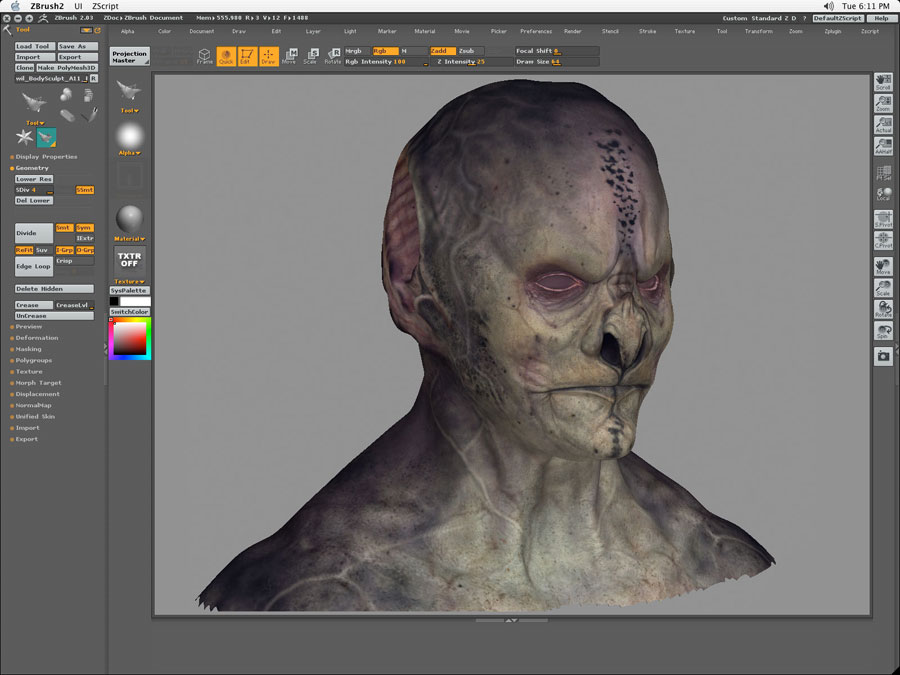
Task: Pick a color in the color picker square
Action: 129,340
